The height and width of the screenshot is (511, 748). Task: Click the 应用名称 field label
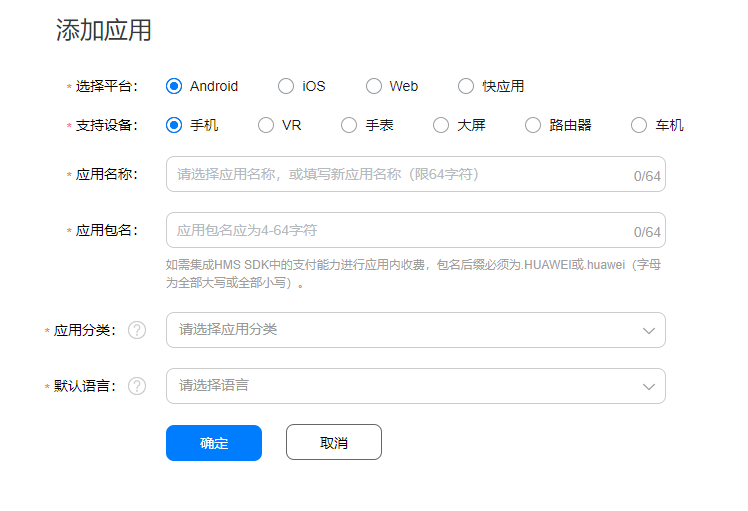pos(106,175)
